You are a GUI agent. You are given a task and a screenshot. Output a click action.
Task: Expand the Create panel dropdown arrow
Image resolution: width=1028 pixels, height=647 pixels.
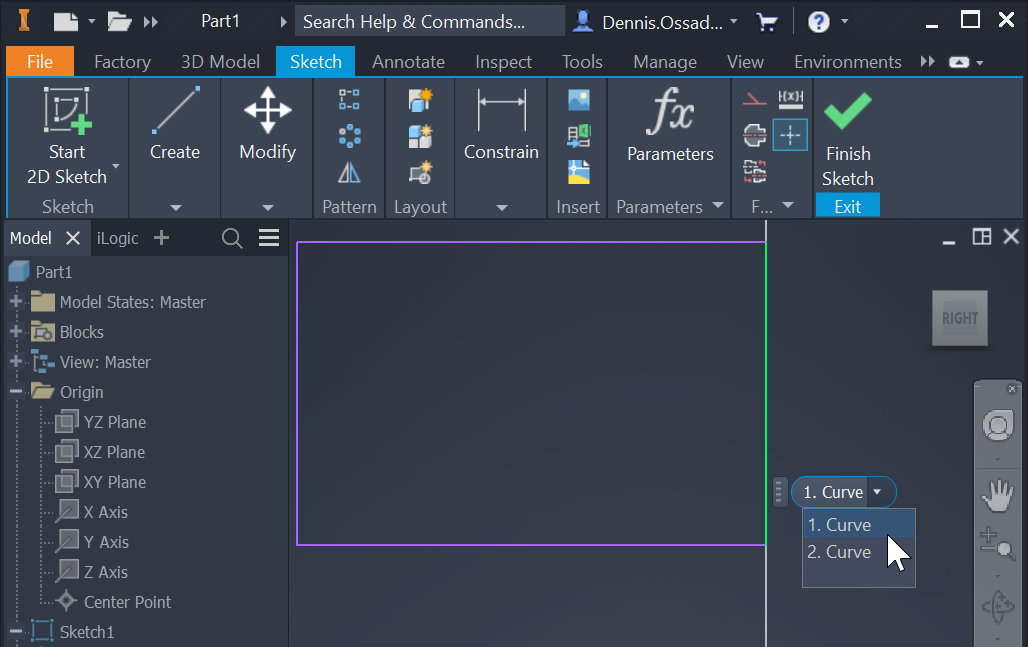click(175, 206)
